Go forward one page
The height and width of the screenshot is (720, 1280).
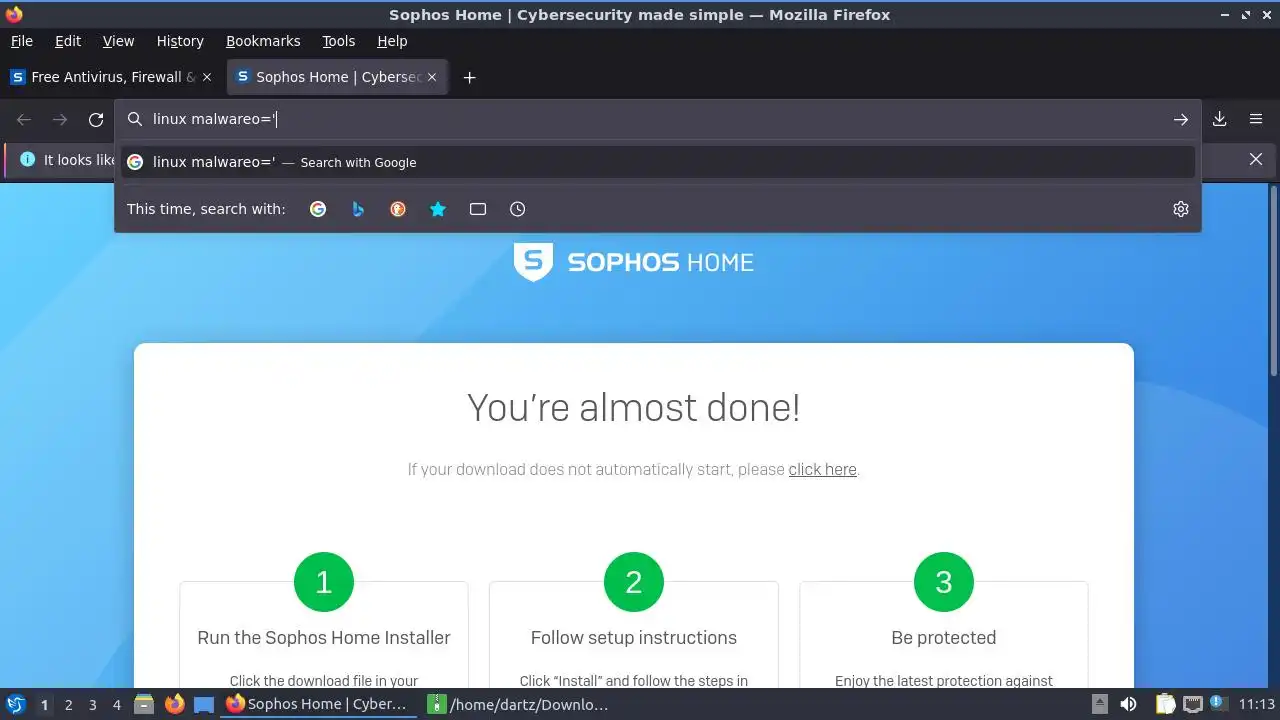(60, 119)
